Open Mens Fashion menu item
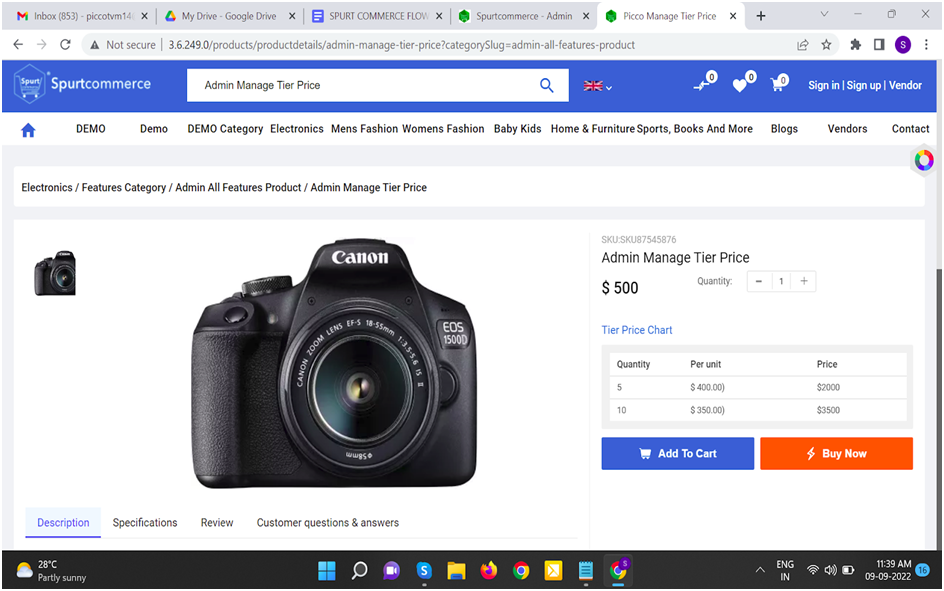The image size is (944, 591). click(x=364, y=129)
